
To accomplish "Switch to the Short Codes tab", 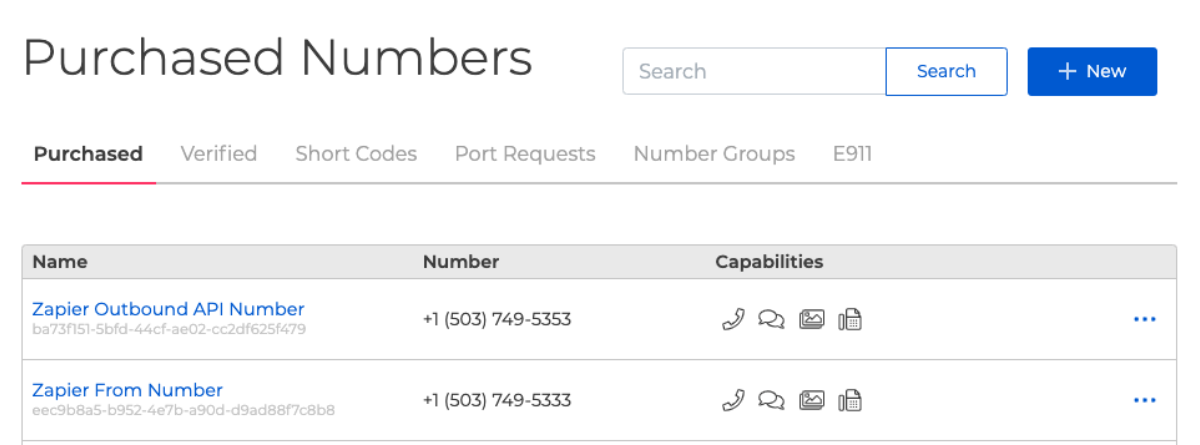I will click(x=356, y=154).
